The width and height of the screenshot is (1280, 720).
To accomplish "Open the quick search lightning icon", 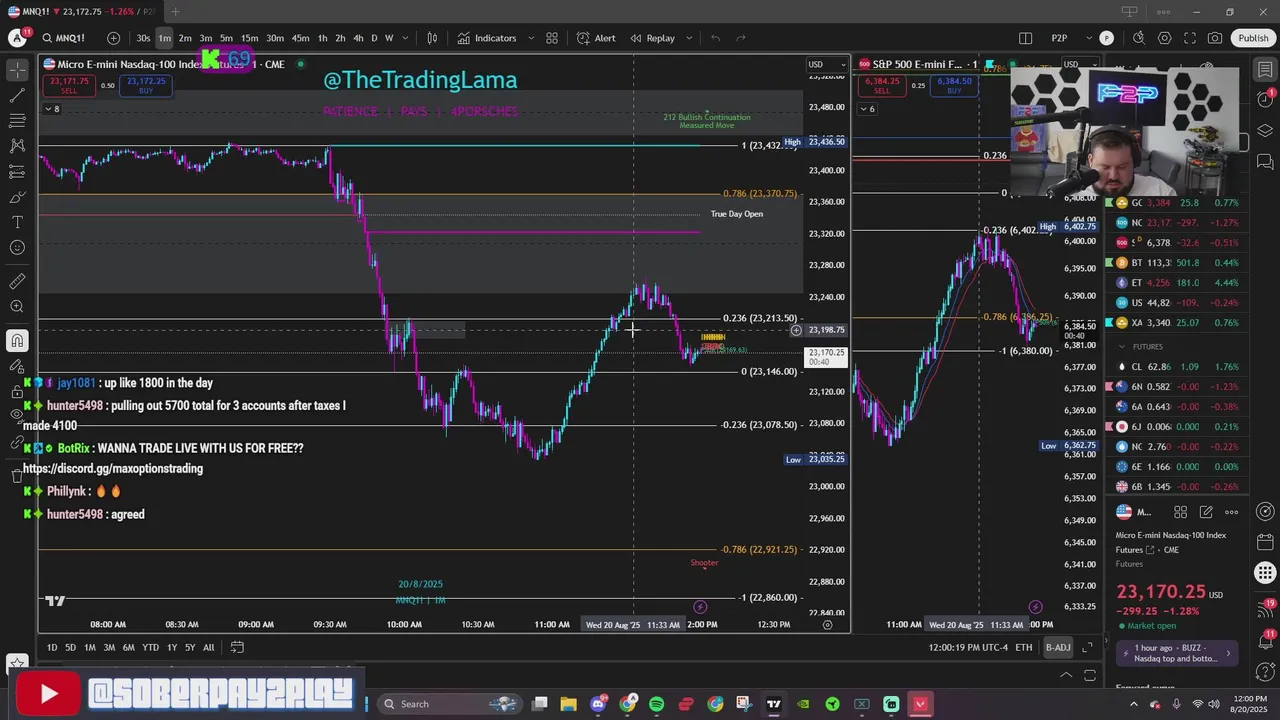I will (x=1139, y=38).
